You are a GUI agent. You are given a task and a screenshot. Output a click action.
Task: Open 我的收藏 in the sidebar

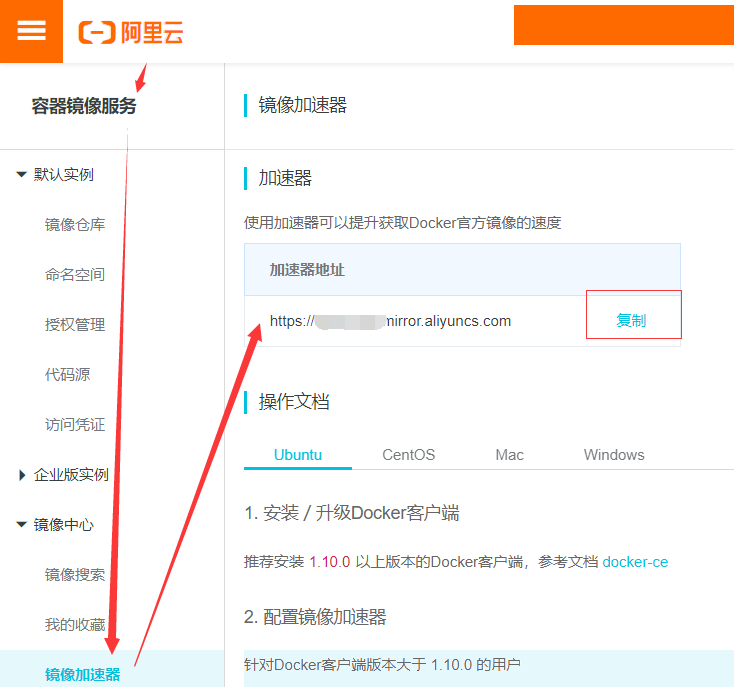tap(75, 625)
